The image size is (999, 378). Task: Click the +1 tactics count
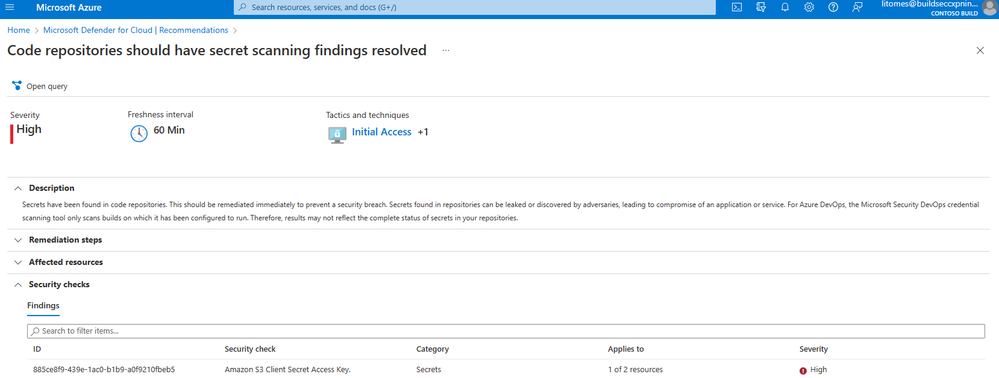tap(423, 132)
